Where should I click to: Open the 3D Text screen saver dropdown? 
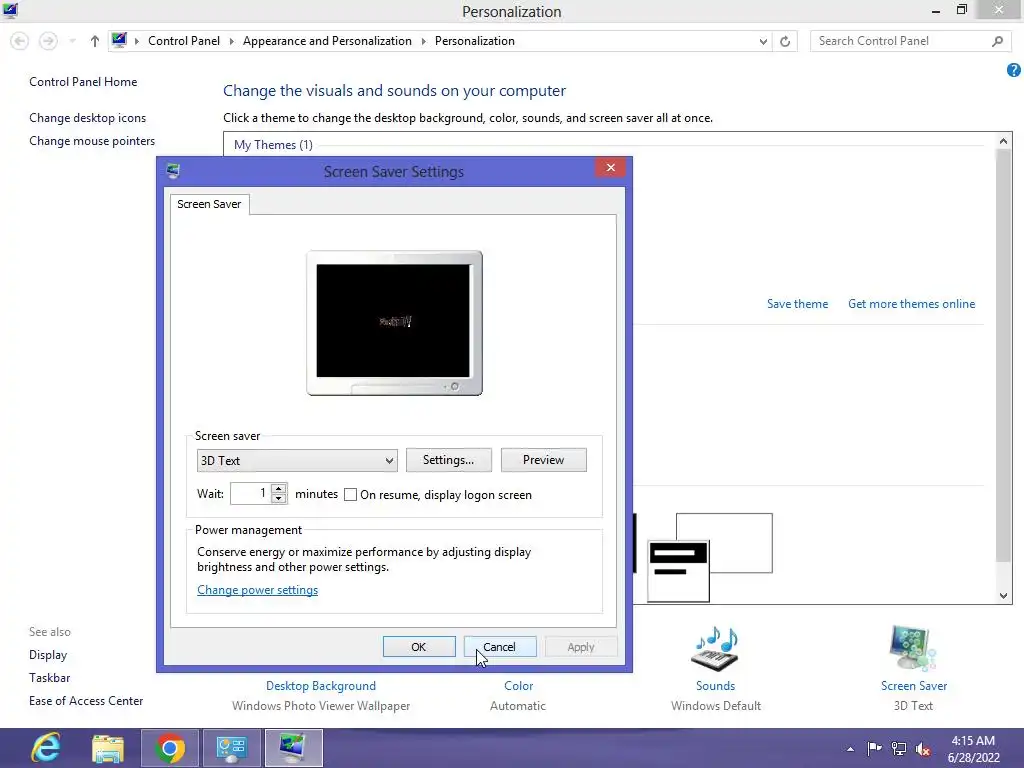coord(297,460)
